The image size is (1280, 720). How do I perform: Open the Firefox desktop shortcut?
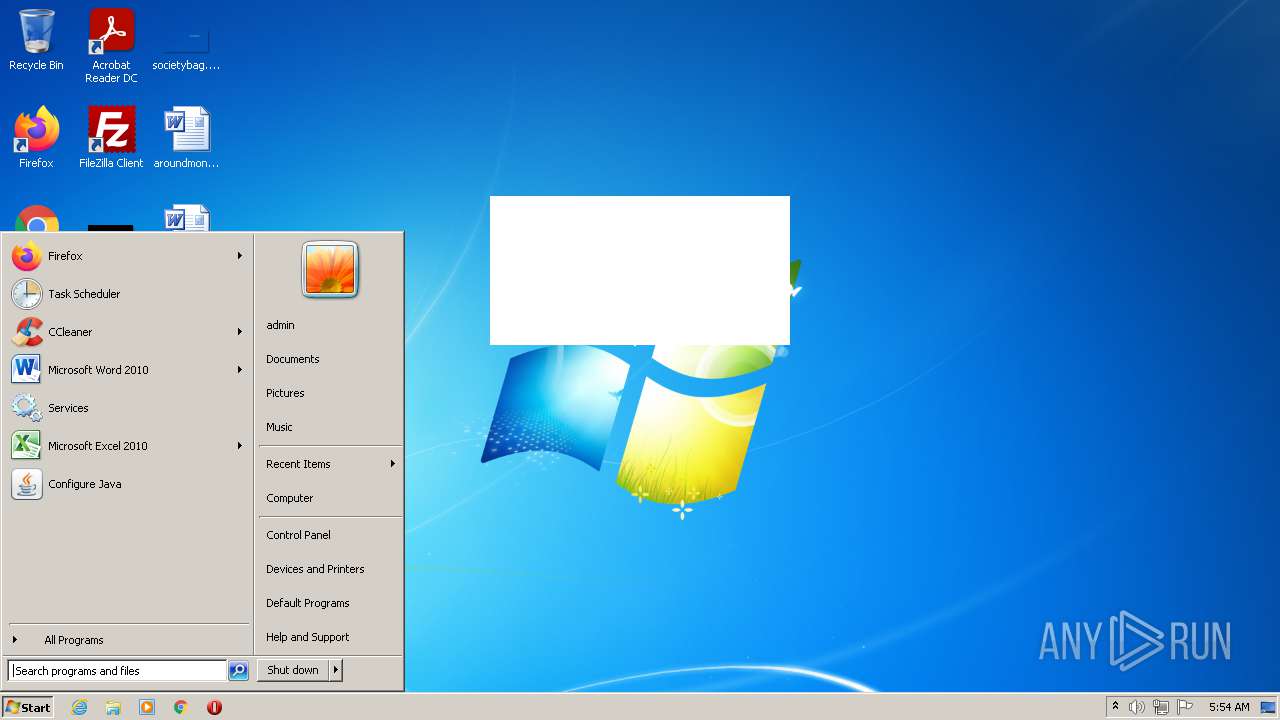(36, 137)
